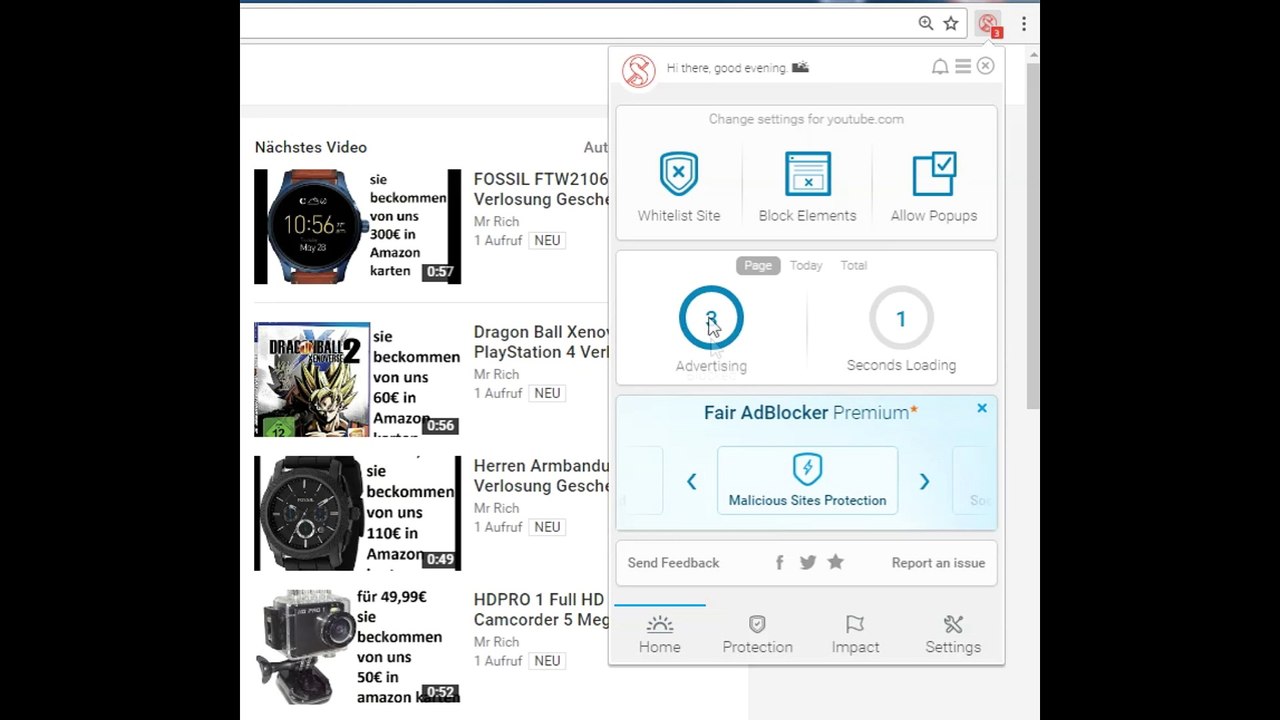
Task: Whitelist Site for youtube.com
Action: click(679, 187)
